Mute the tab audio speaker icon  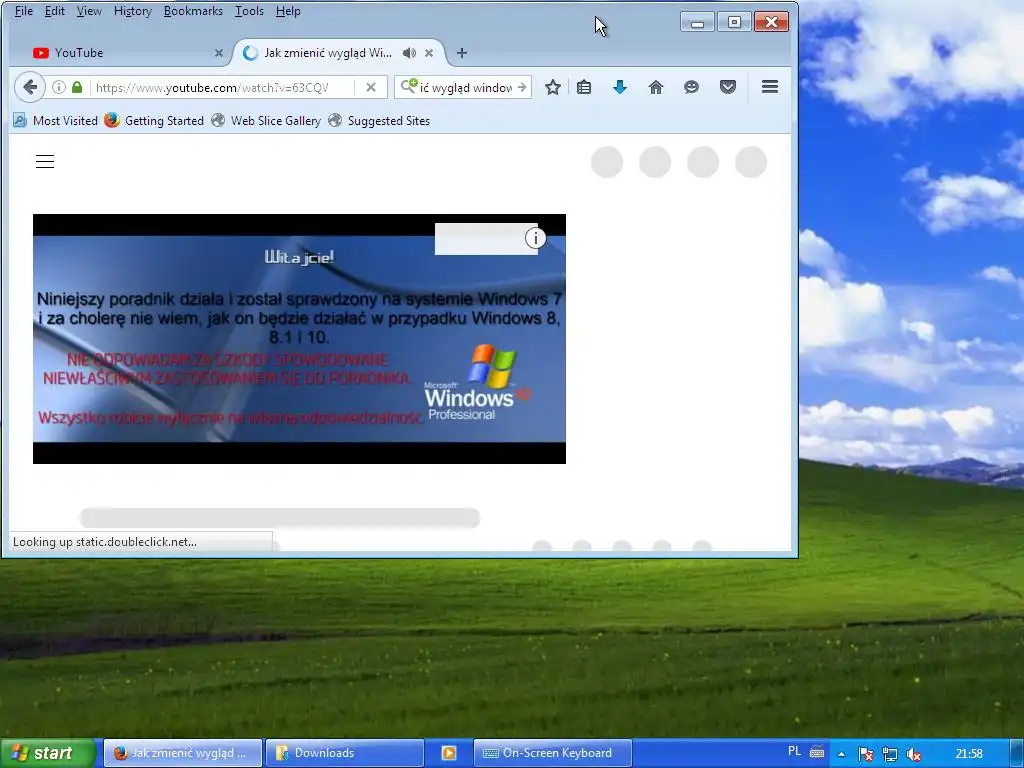[x=409, y=53]
